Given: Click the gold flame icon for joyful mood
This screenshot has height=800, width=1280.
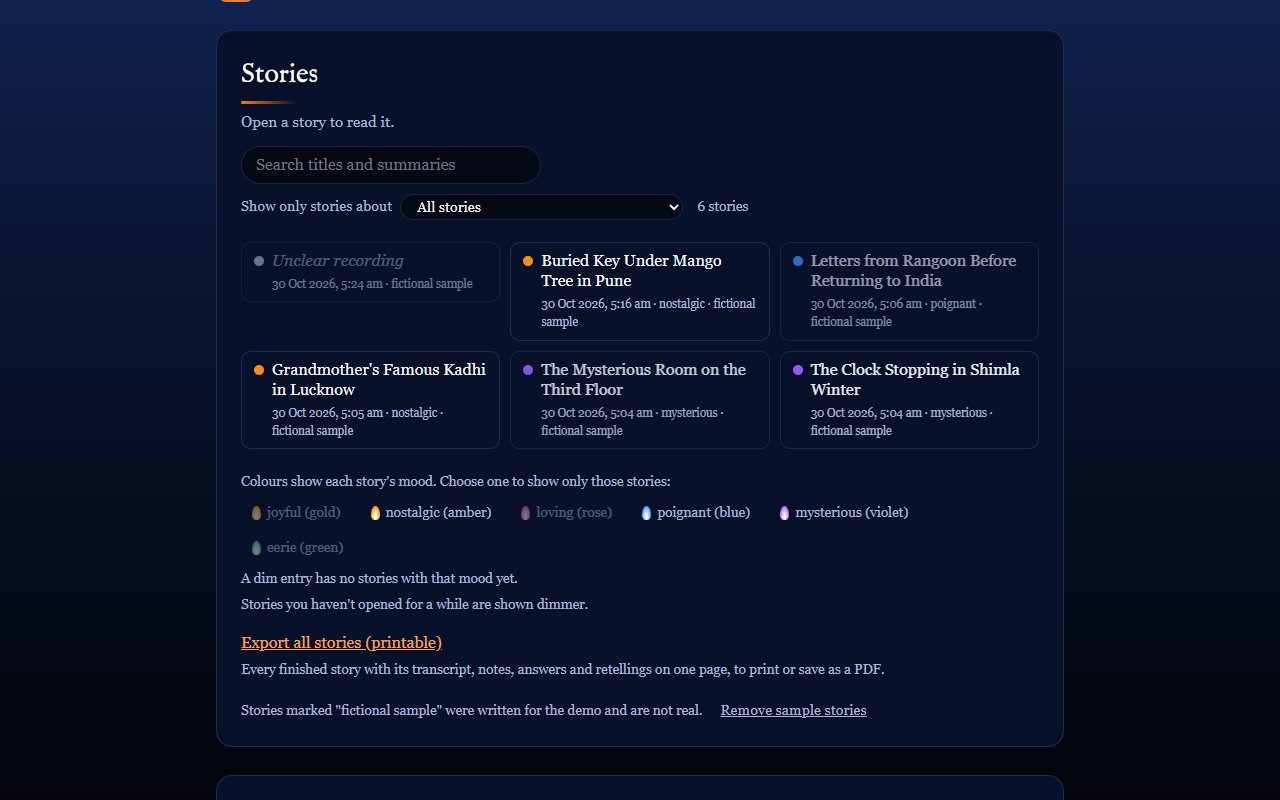Looking at the screenshot, I should [x=256, y=513].
